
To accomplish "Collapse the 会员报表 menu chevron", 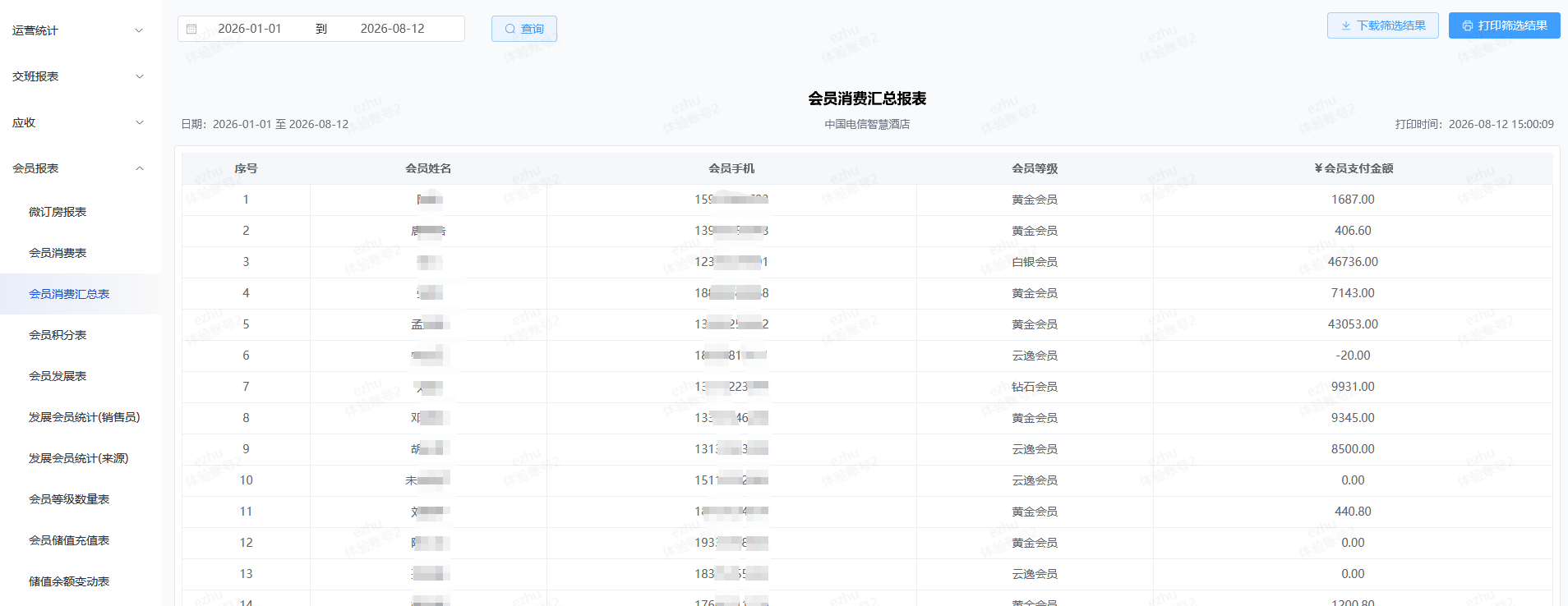I will (139, 168).
